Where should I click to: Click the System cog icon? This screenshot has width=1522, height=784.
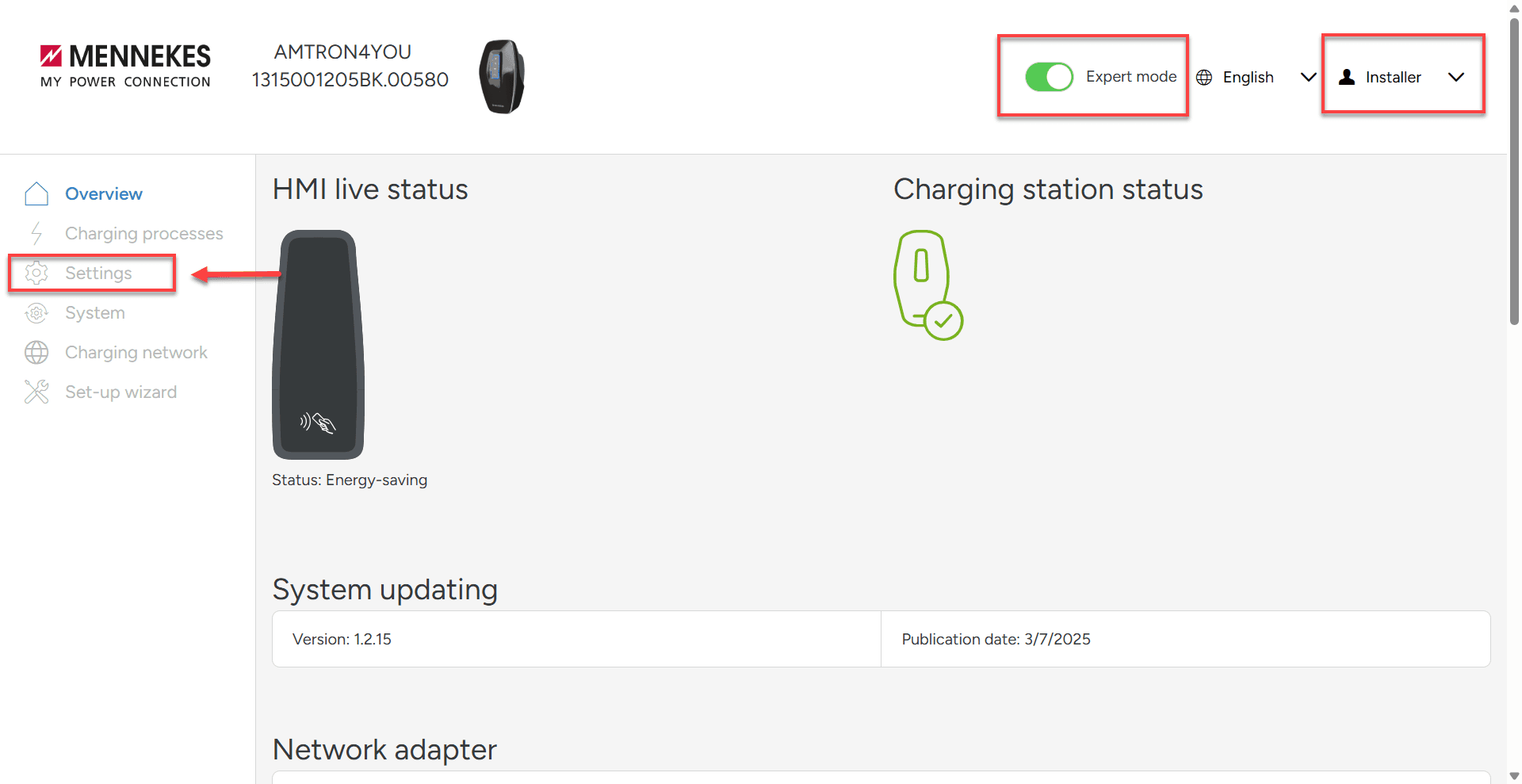(x=36, y=313)
